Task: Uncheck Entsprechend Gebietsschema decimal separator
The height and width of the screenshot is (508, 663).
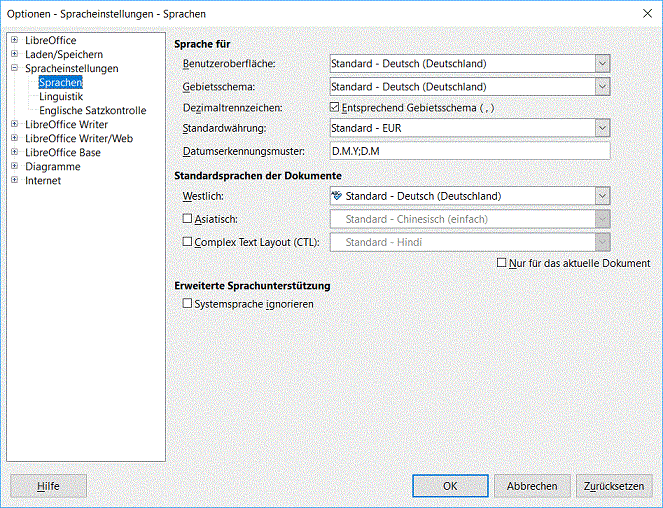Action: click(x=334, y=107)
